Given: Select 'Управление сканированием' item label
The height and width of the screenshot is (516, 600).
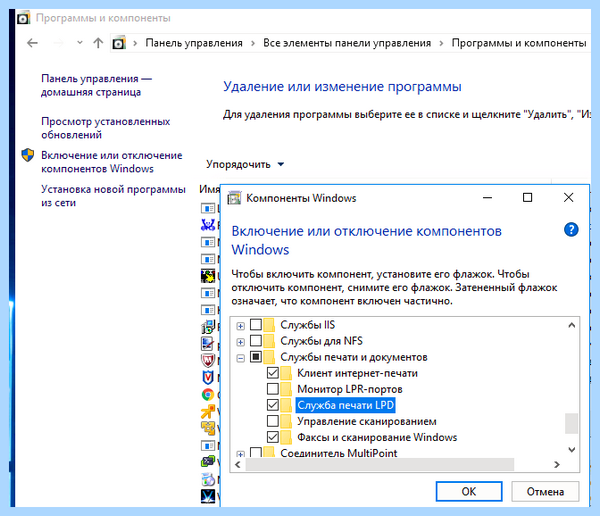Looking at the screenshot, I should click(367, 421).
